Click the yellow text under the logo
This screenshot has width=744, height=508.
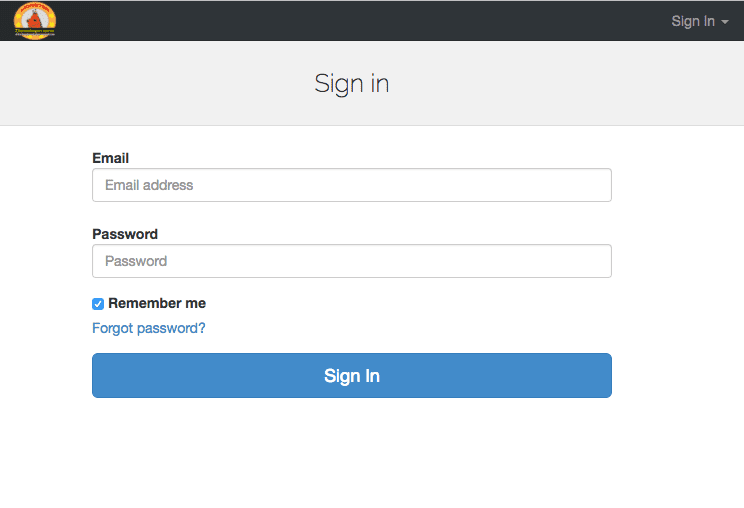tap(35, 31)
